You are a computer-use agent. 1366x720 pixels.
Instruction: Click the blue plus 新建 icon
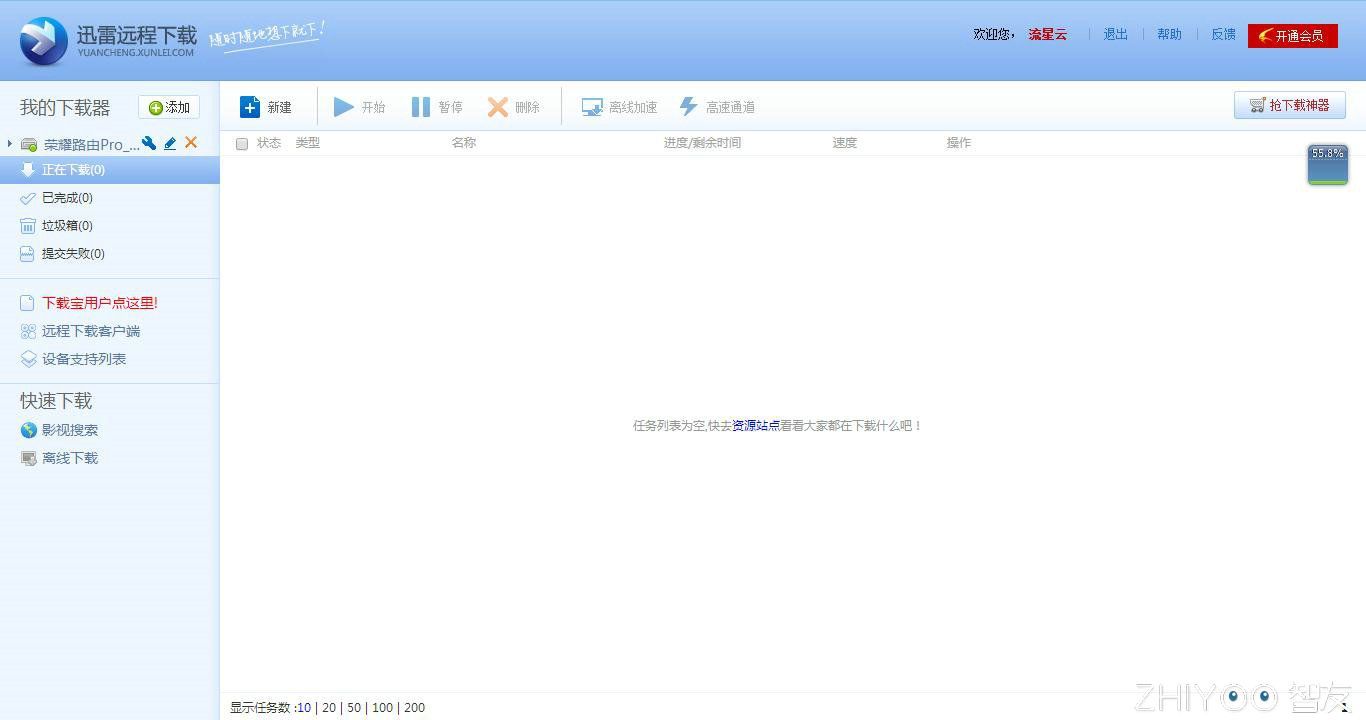pos(250,107)
